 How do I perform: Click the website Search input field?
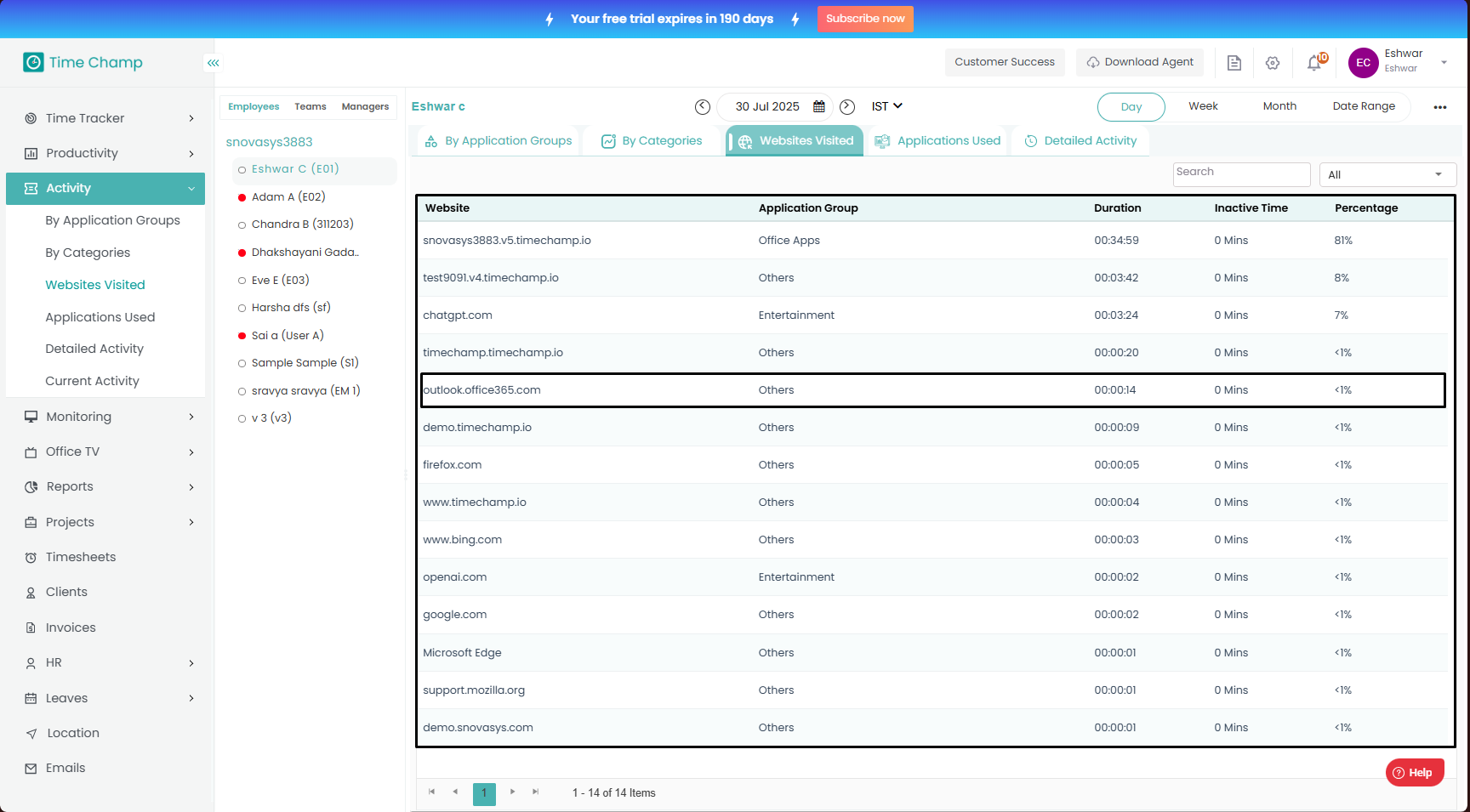[x=1241, y=173]
